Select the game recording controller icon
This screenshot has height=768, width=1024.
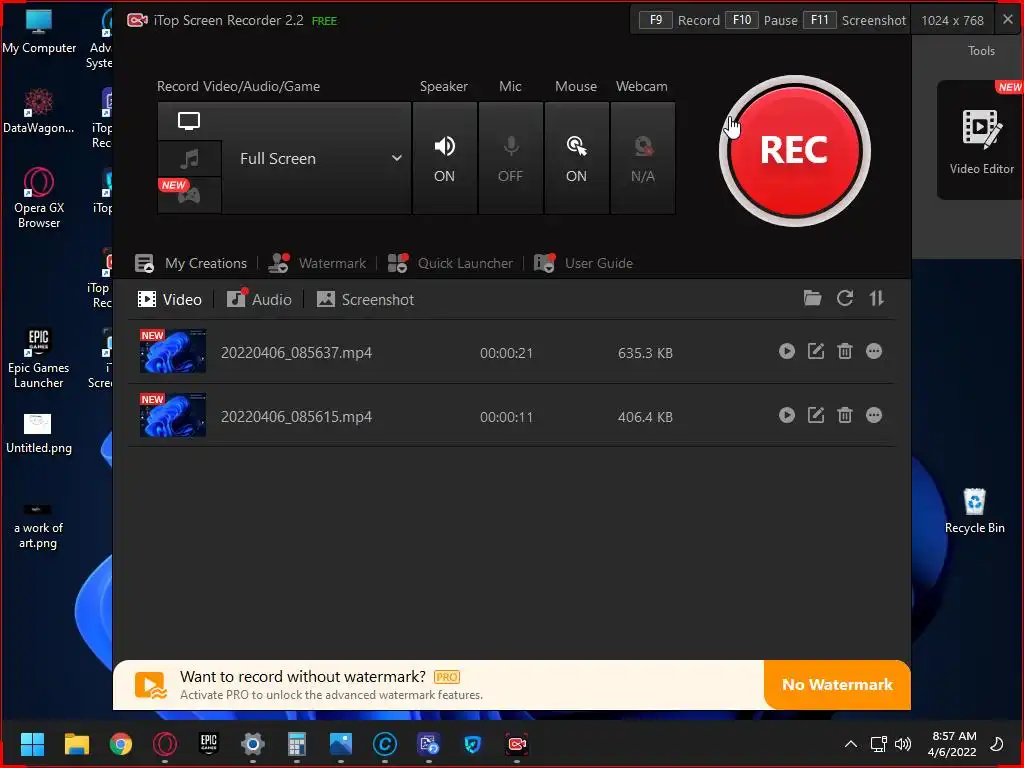[189, 195]
